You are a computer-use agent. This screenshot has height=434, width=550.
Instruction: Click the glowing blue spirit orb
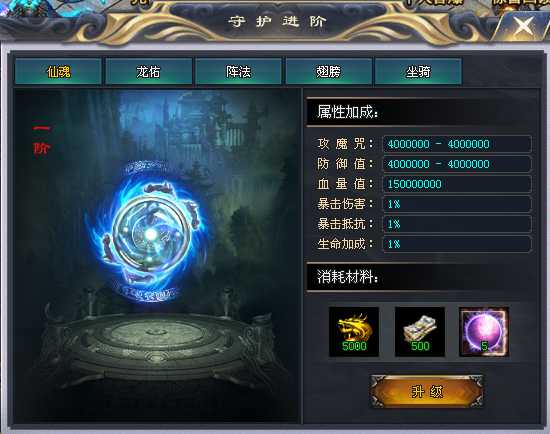click(x=150, y=234)
